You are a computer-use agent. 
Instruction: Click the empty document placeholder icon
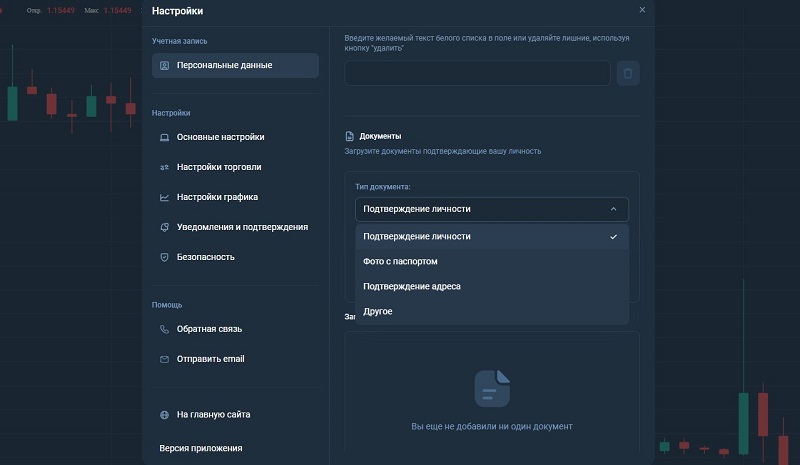click(x=492, y=388)
